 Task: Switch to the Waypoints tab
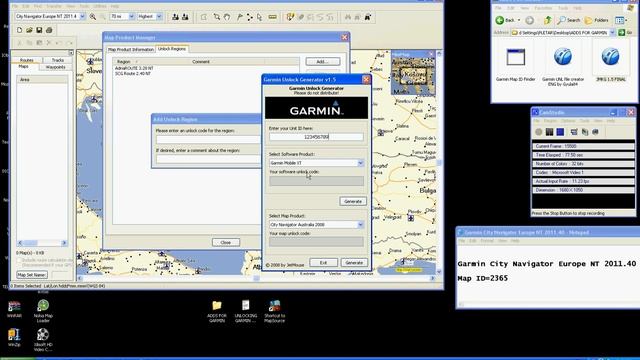click(x=56, y=67)
